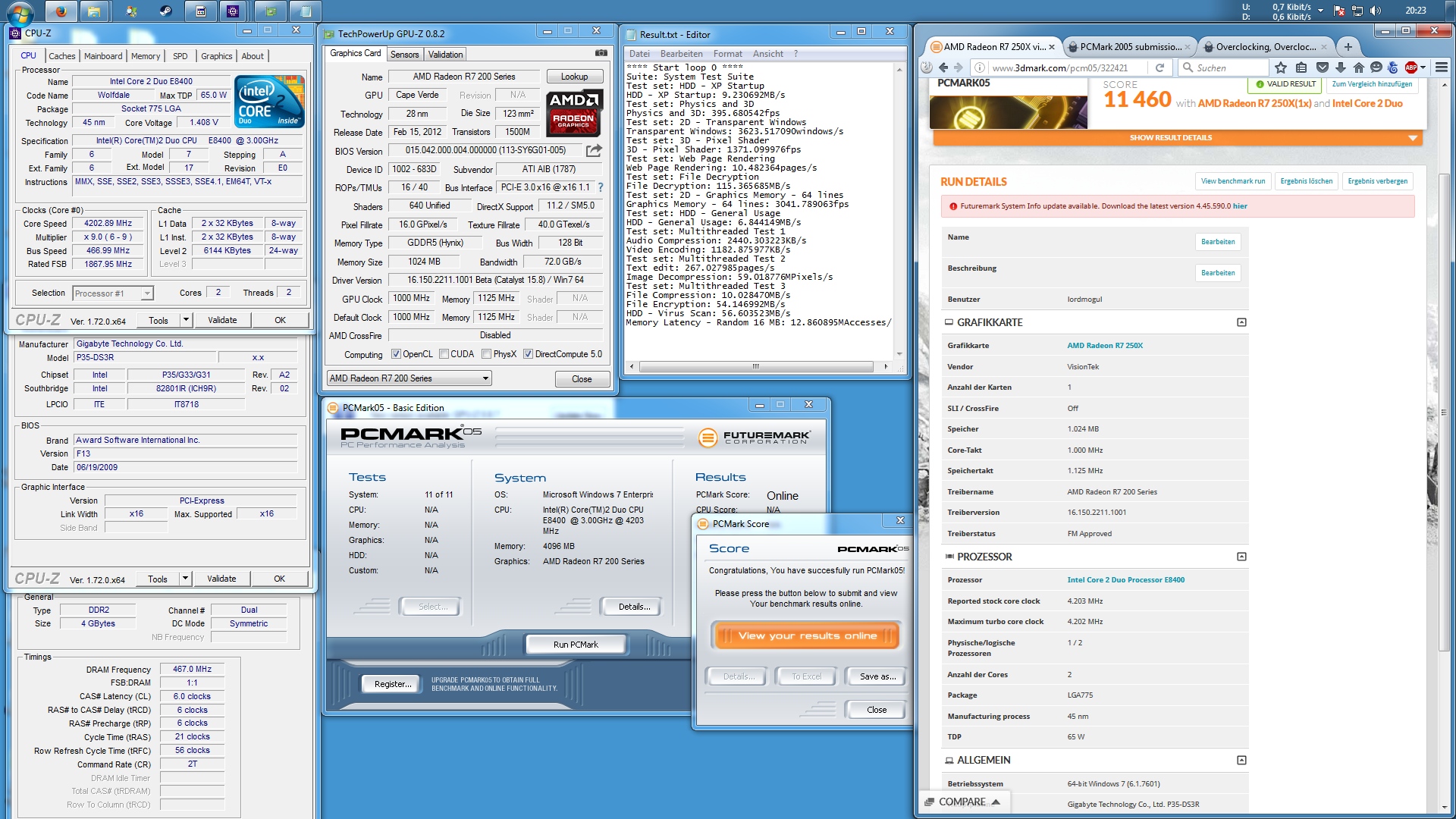
Task: Switch to the Sensors tab in GPU-Z
Action: coord(404,55)
